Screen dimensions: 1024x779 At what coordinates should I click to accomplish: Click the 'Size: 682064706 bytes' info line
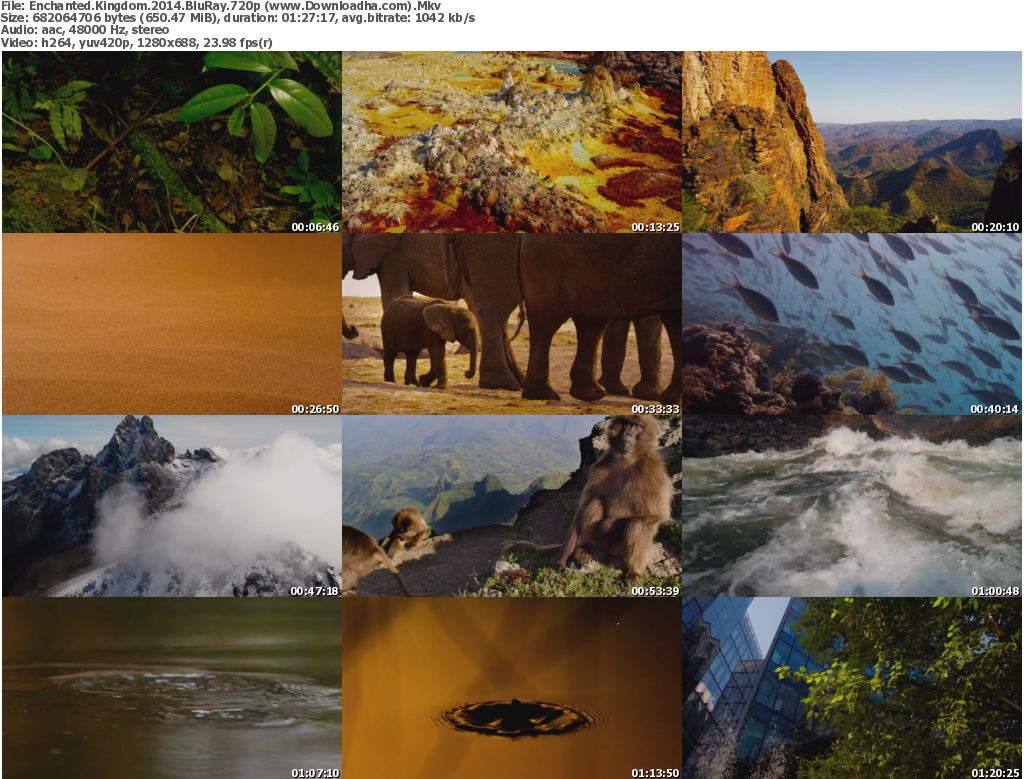pyautogui.click(x=238, y=18)
